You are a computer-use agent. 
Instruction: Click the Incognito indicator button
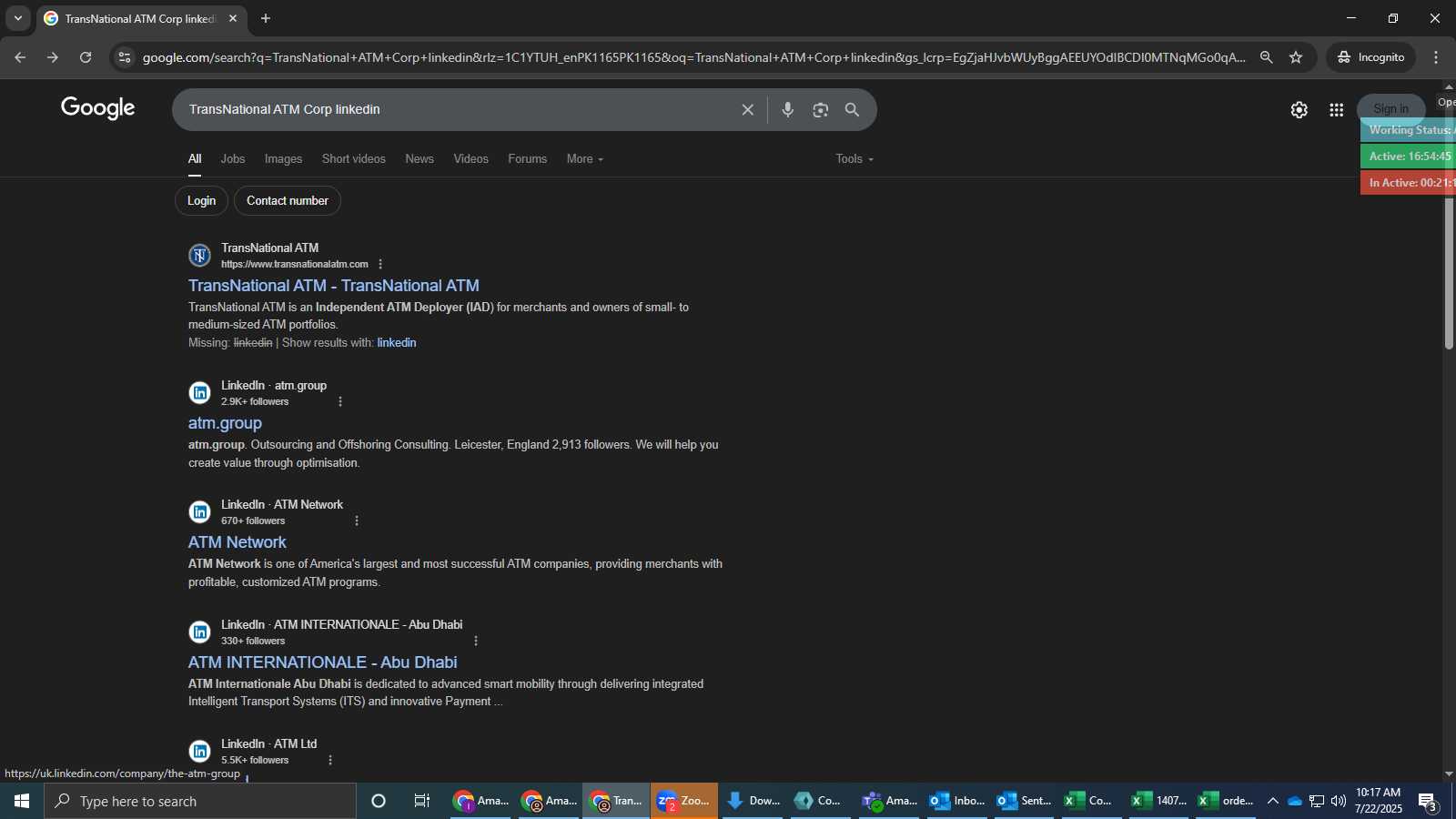point(1370,57)
